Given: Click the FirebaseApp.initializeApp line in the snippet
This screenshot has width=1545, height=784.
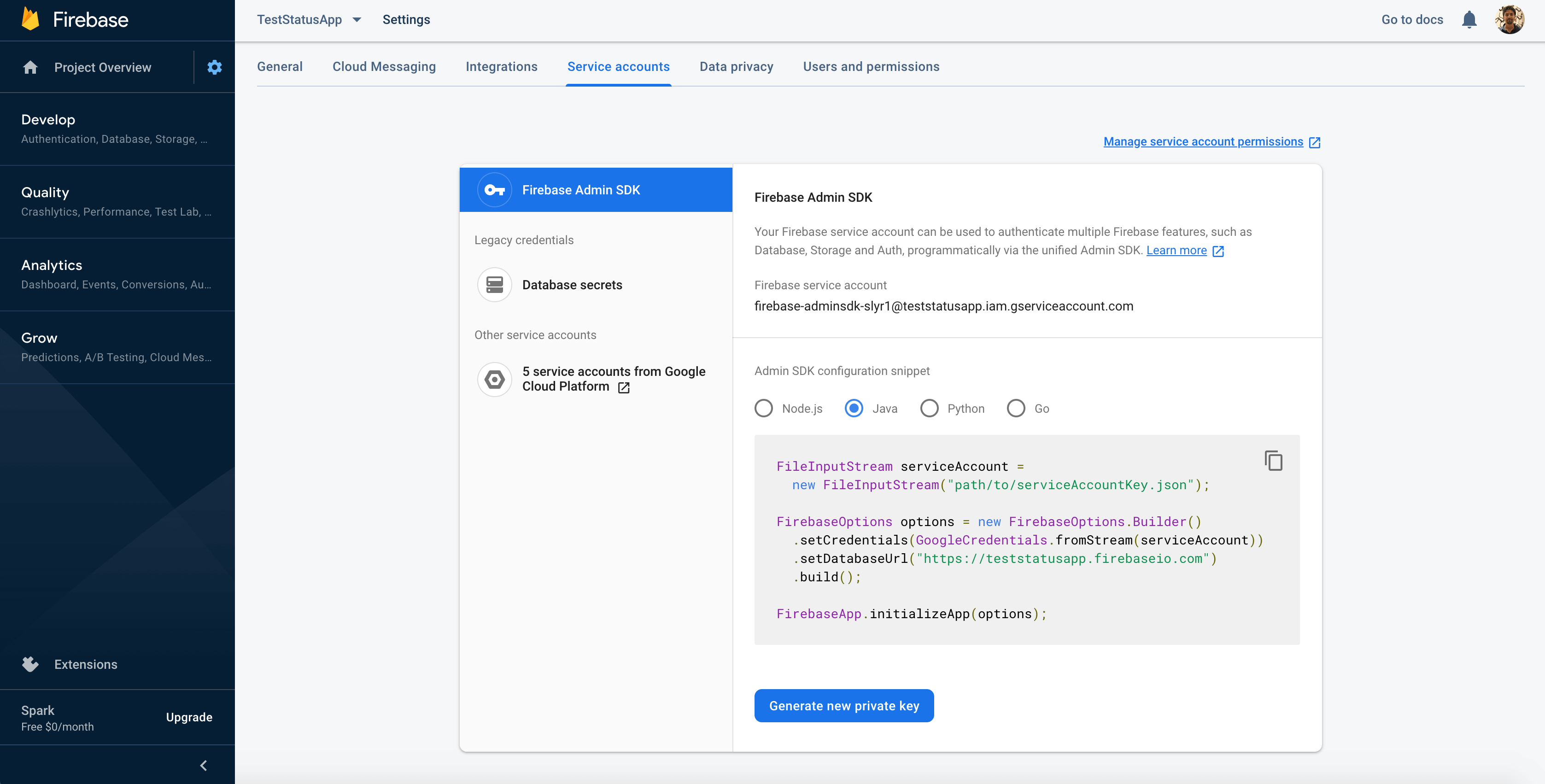Looking at the screenshot, I should (x=912, y=614).
